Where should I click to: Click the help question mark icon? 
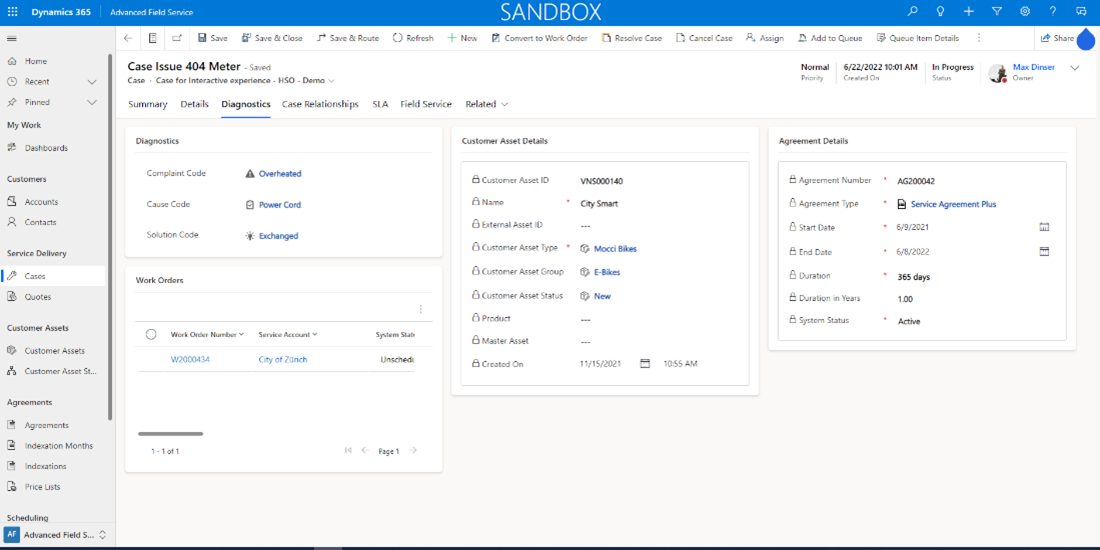point(1053,12)
